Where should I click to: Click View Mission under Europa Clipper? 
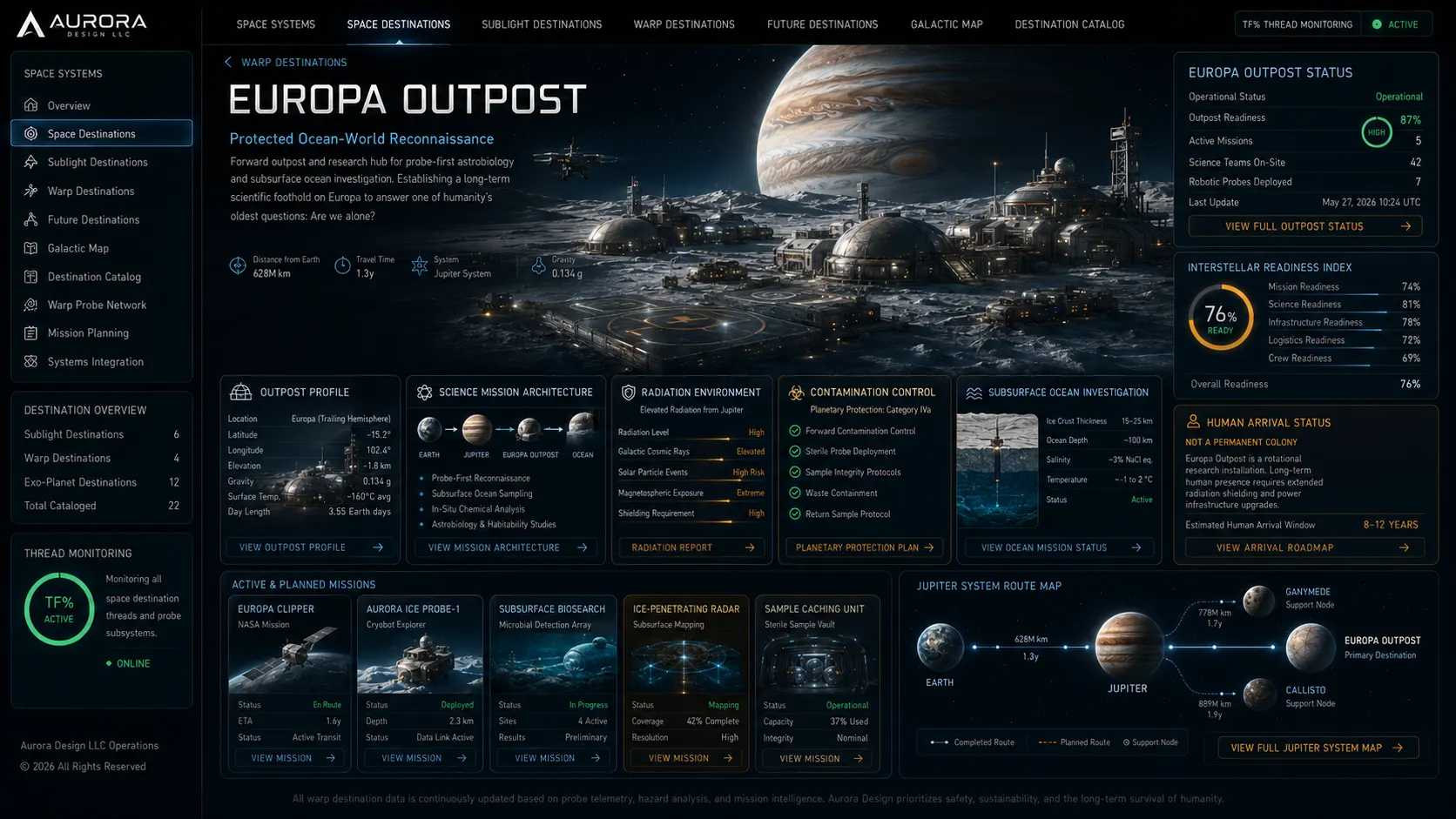291,758
